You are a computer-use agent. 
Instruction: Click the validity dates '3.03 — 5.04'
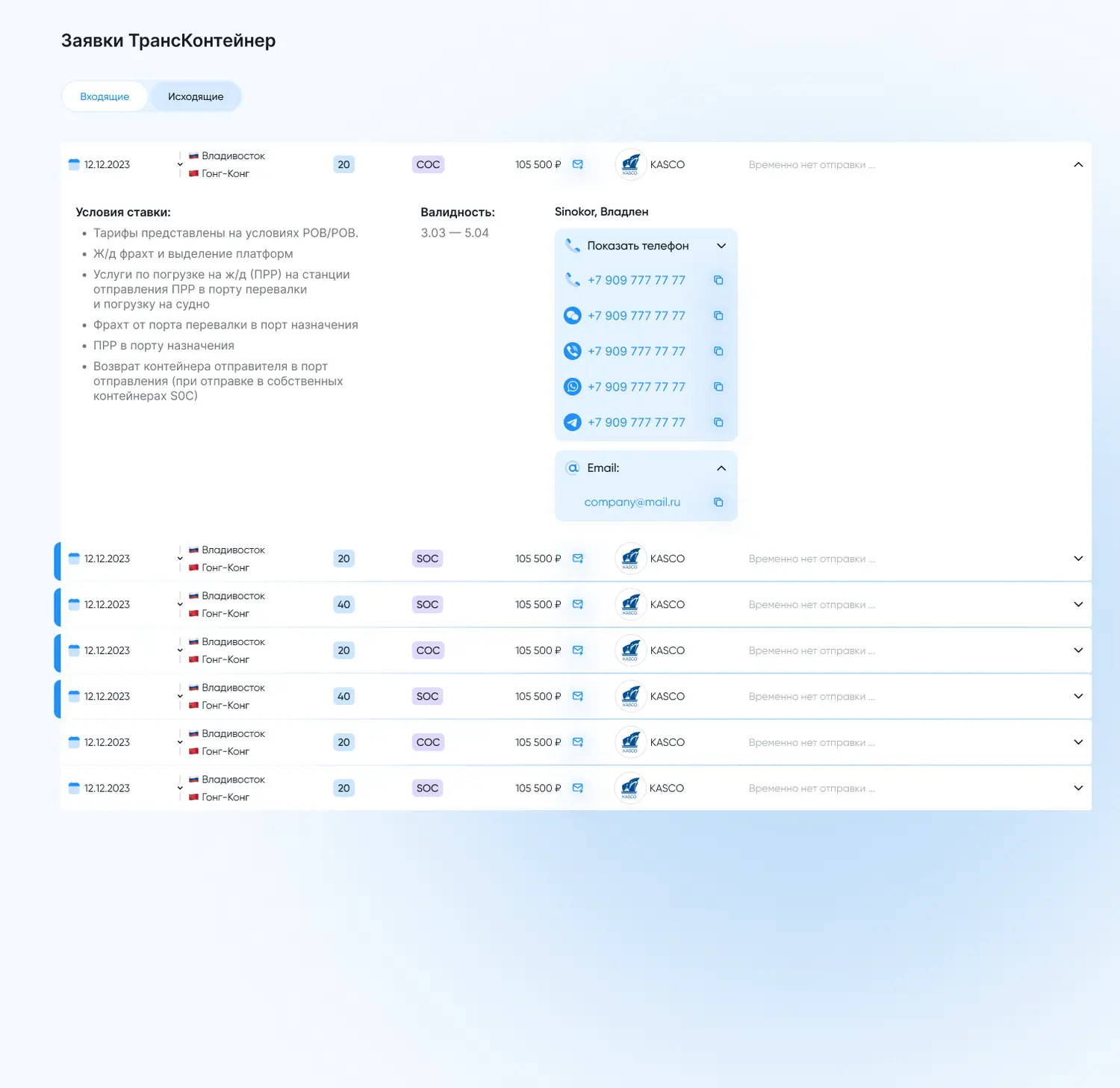click(x=455, y=233)
